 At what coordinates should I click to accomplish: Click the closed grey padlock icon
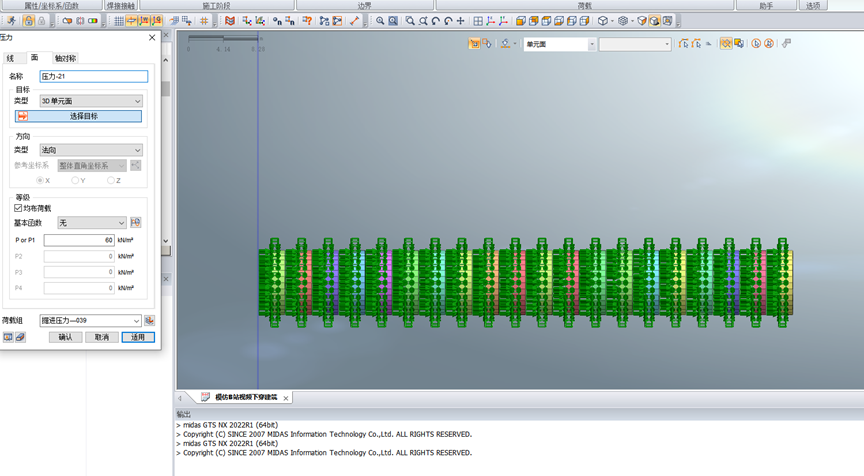pos(41,21)
